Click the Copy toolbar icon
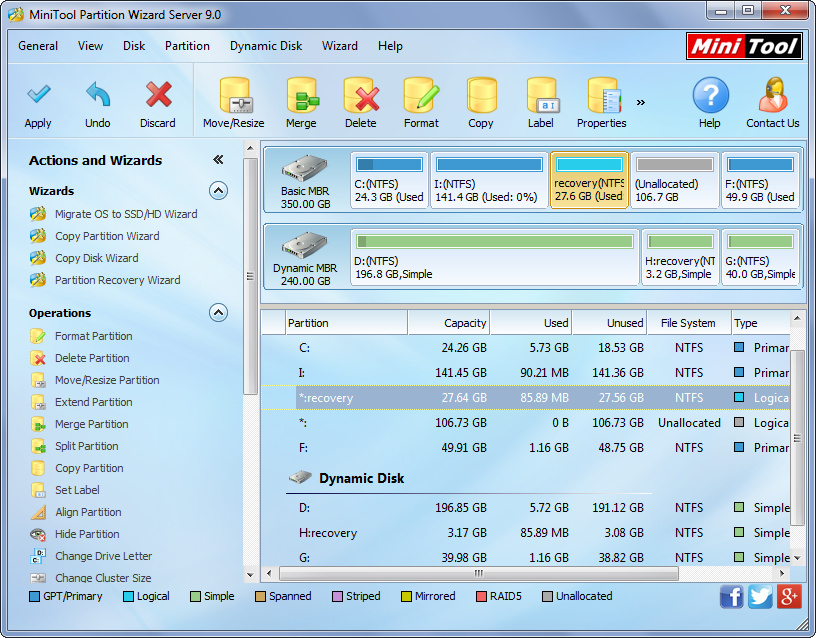Viewport: 816px width, 638px height. (481, 96)
